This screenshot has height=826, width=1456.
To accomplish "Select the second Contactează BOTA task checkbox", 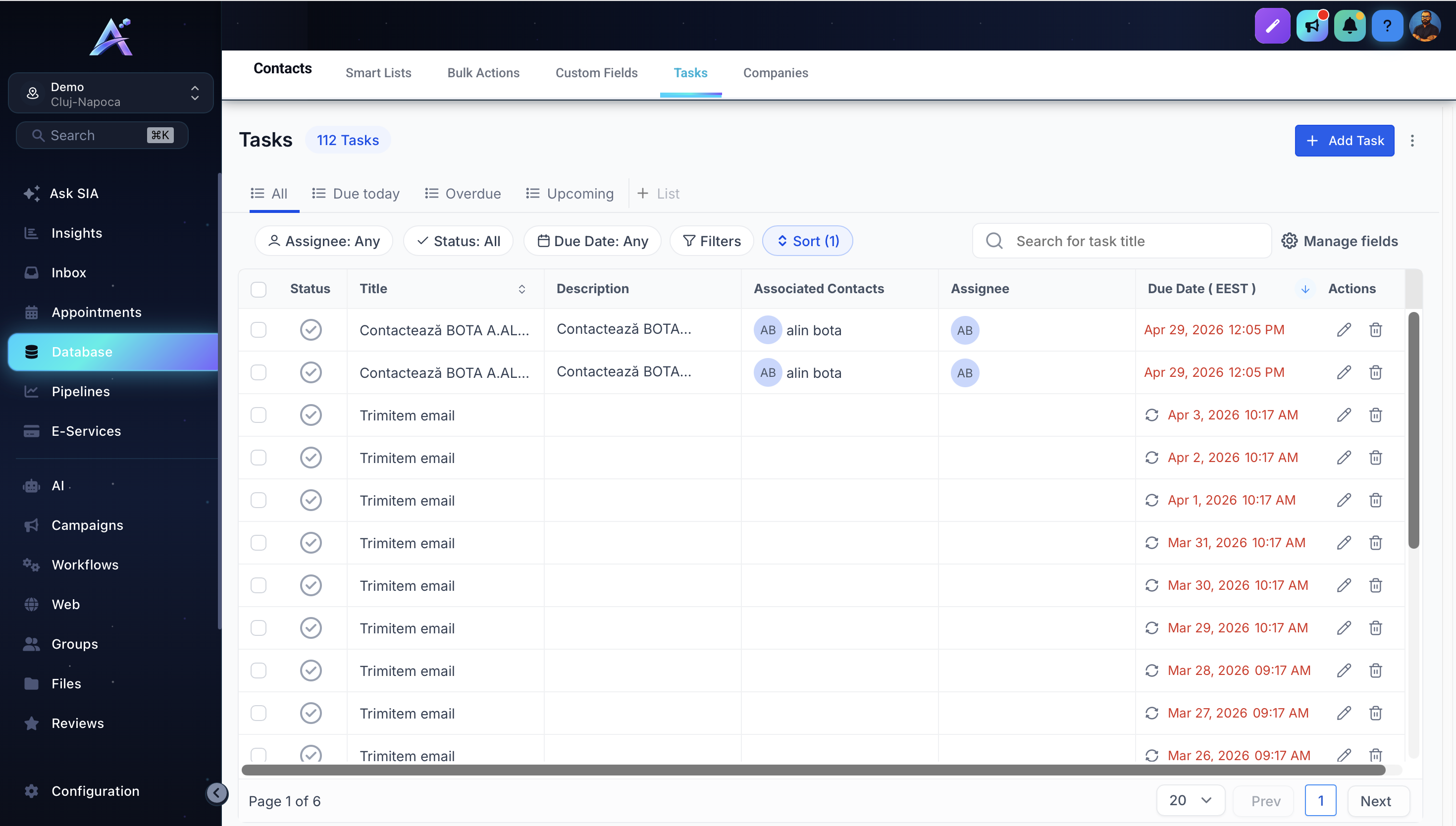I will pyautogui.click(x=259, y=373).
